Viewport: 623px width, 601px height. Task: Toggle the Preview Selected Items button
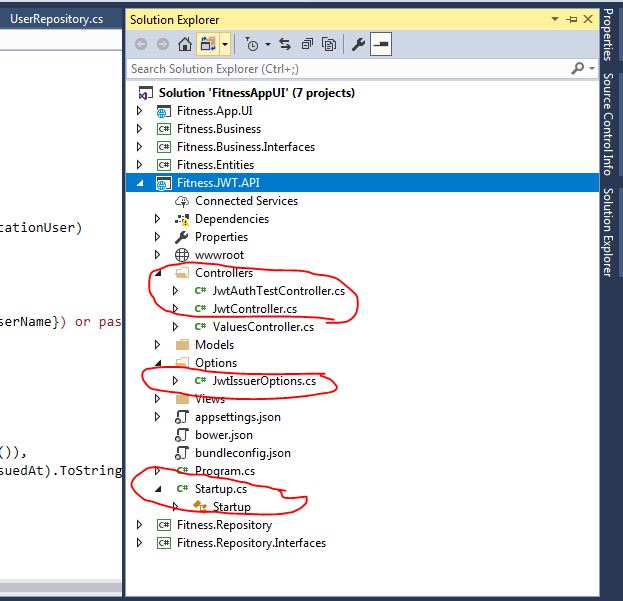pos(381,44)
